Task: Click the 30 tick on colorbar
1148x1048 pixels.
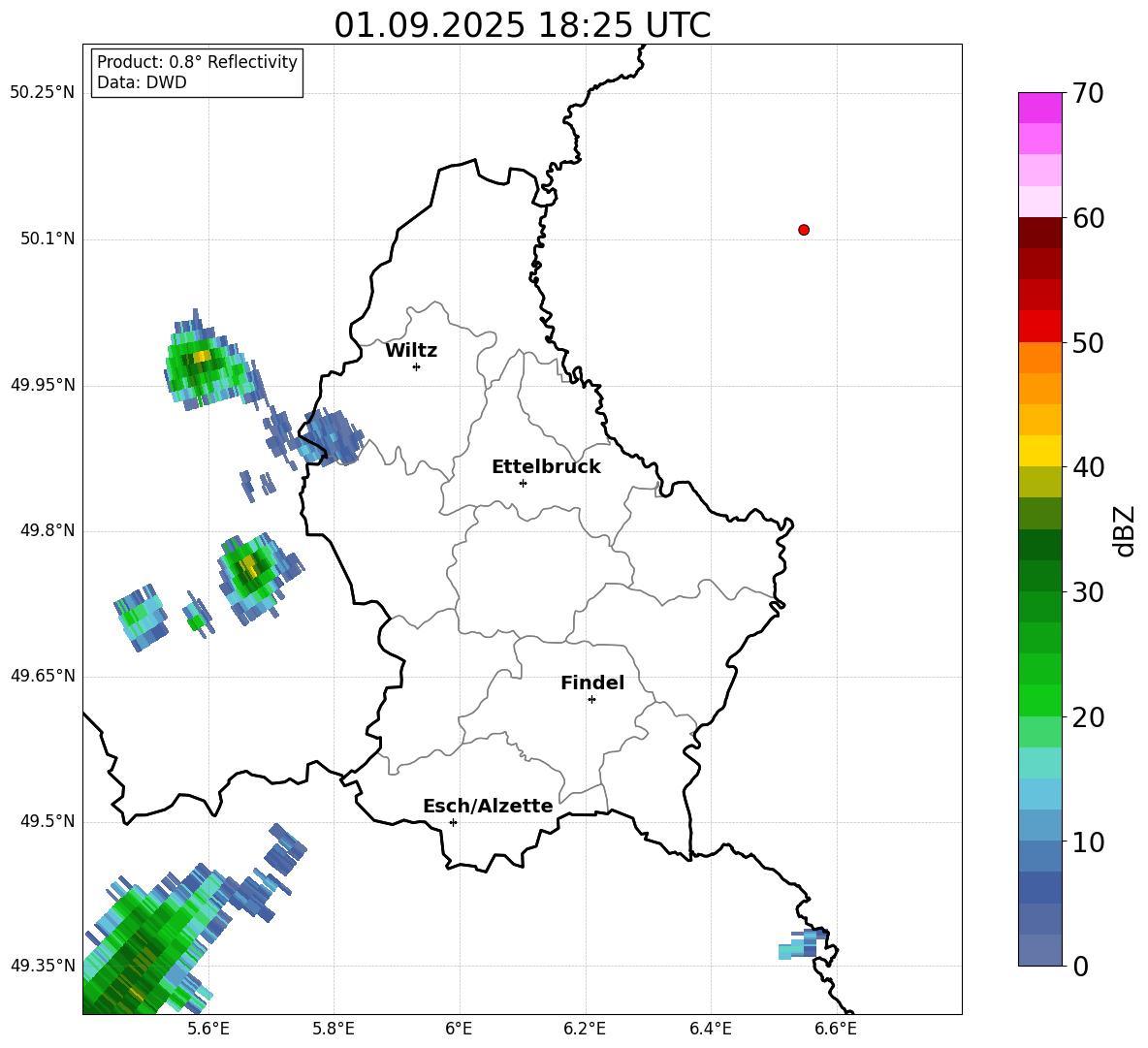Action: pyautogui.click(x=1088, y=592)
